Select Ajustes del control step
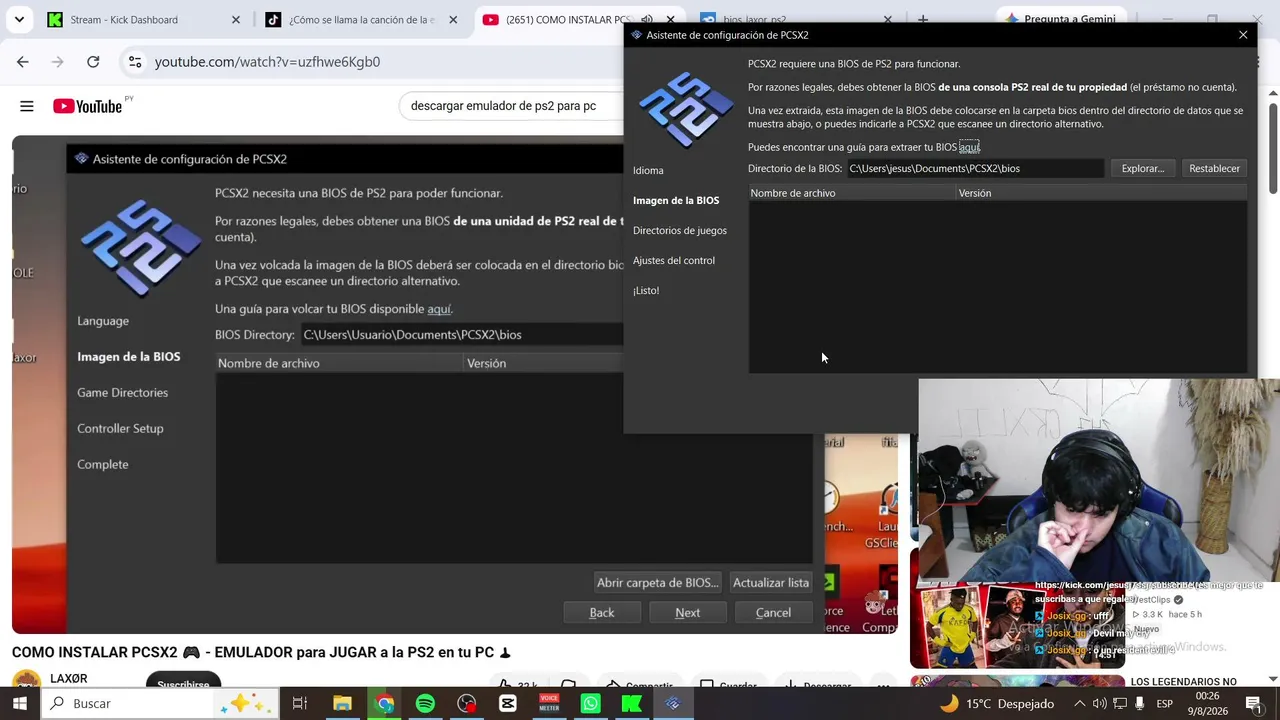The width and height of the screenshot is (1280, 720). tap(674, 260)
